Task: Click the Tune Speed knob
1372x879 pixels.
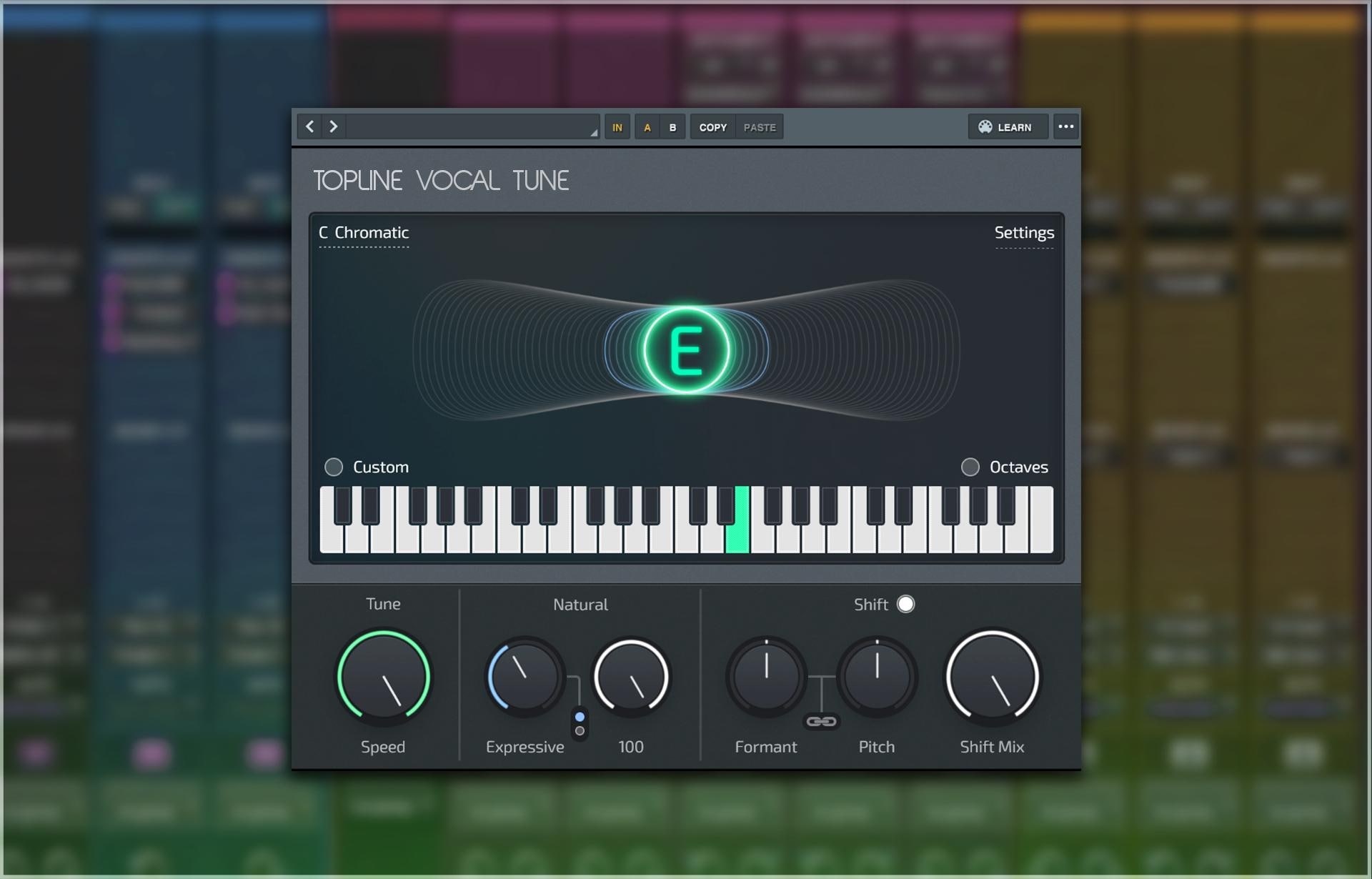Action: click(384, 676)
